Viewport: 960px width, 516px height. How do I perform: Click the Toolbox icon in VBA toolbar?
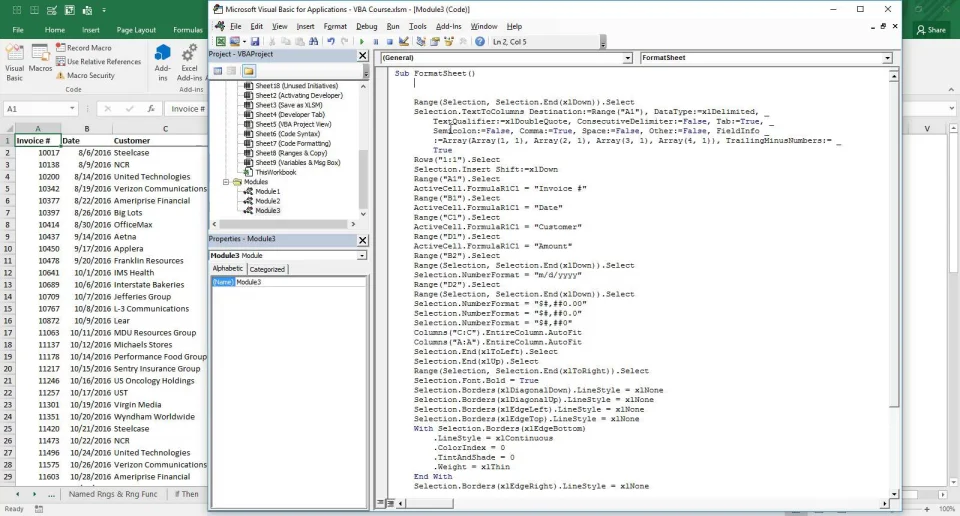[463, 42]
